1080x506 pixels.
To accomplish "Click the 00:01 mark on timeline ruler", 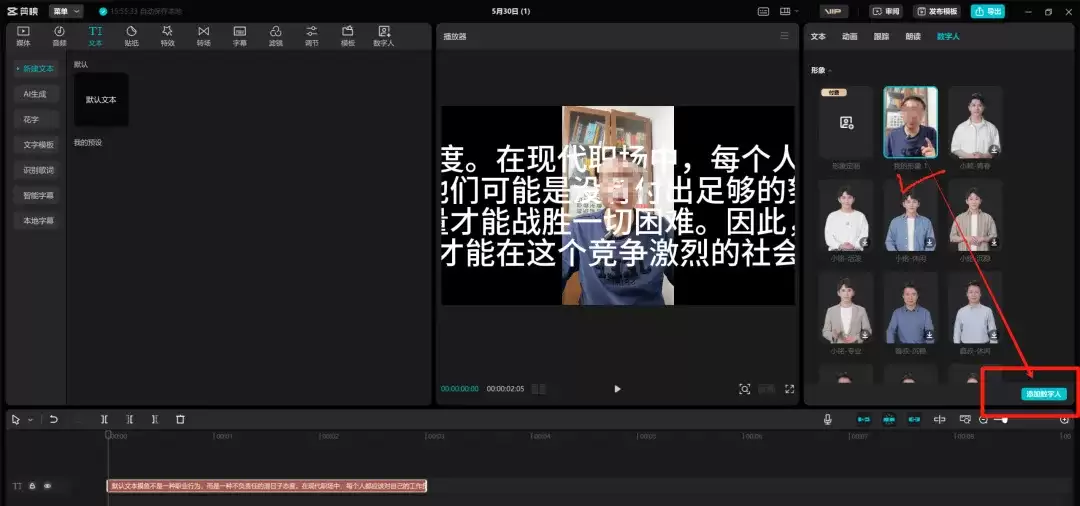I will tap(222, 436).
